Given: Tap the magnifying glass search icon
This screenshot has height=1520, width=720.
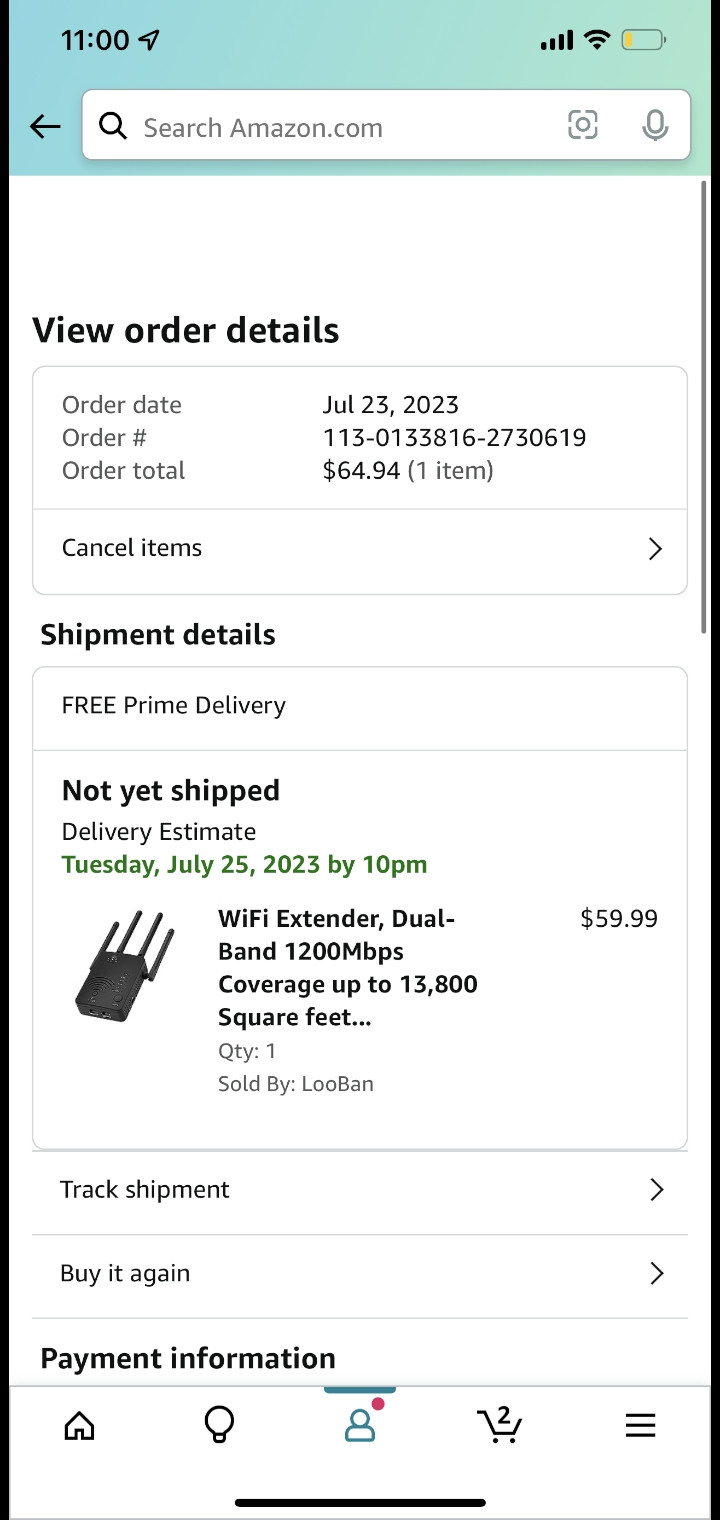Looking at the screenshot, I should (113, 127).
